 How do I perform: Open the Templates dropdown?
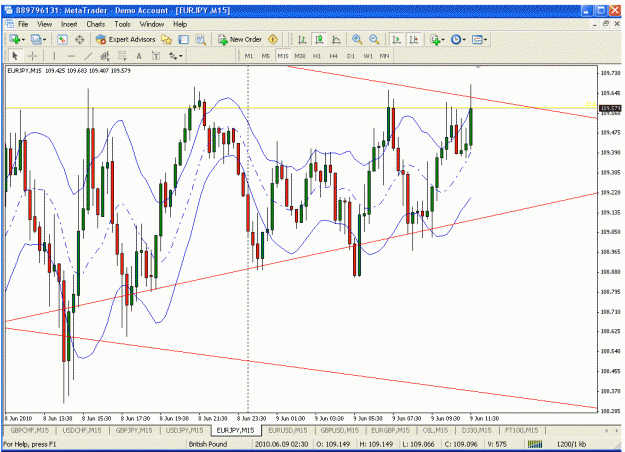click(x=479, y=39)
